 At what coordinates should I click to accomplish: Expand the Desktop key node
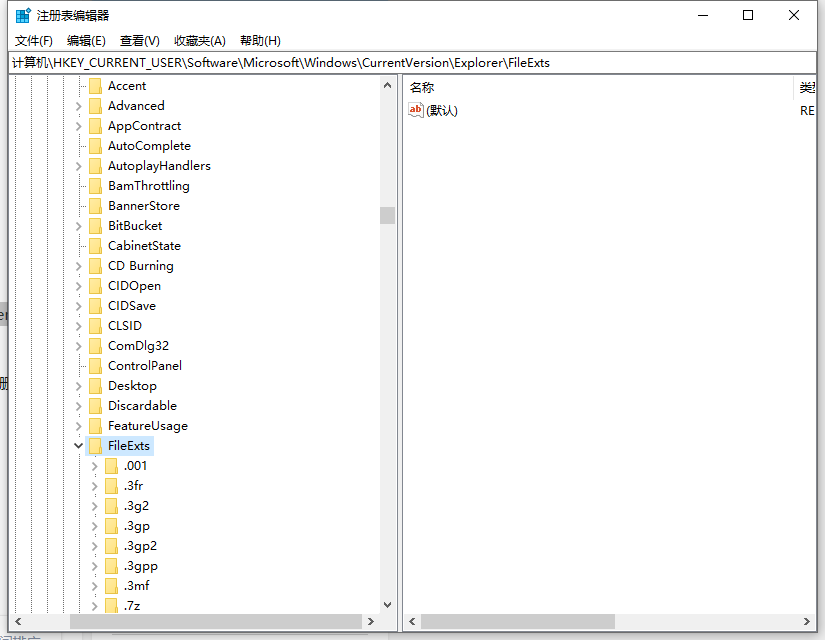[79, 385]
